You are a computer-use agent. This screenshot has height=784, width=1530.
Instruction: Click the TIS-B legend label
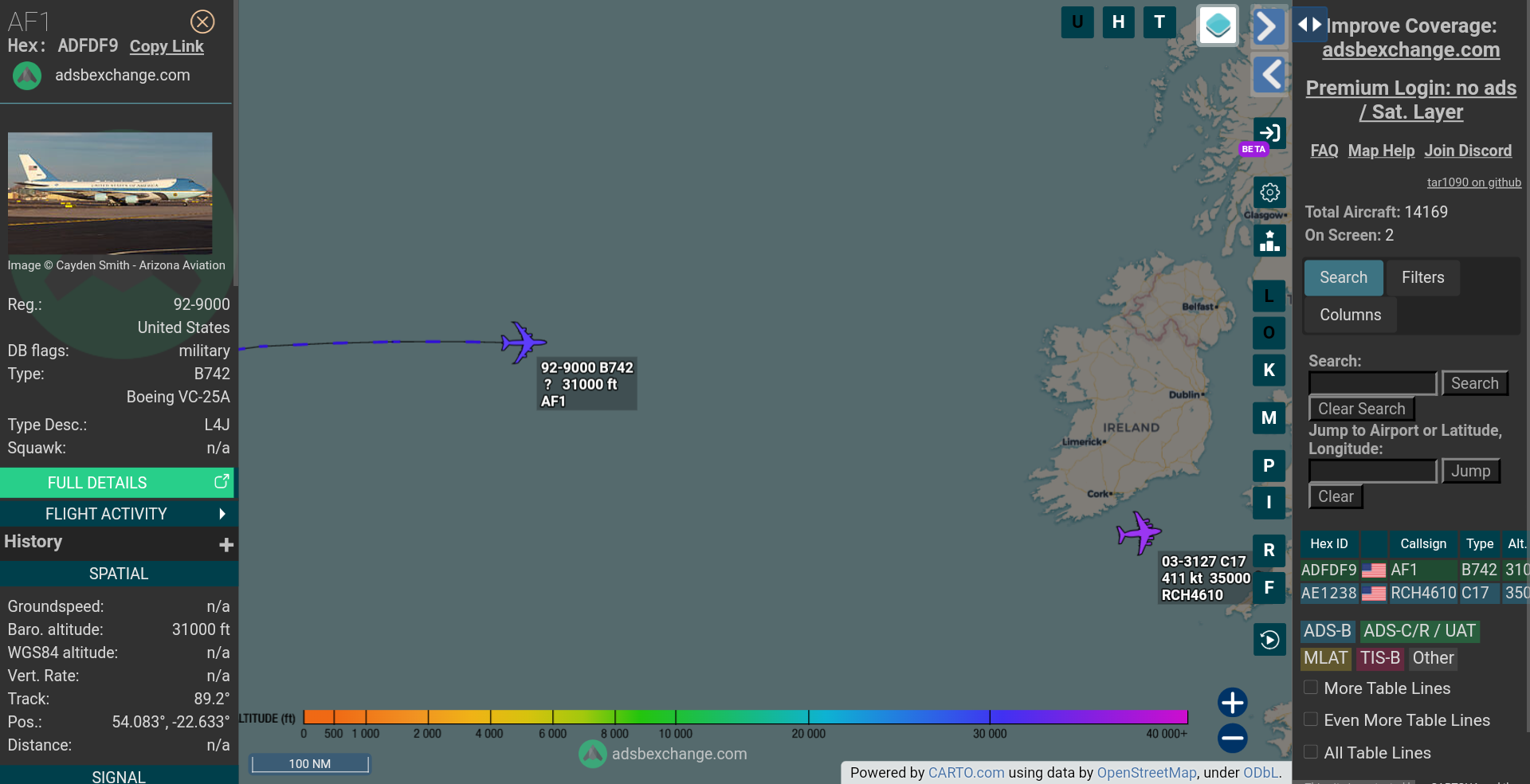pos(1380,658)
